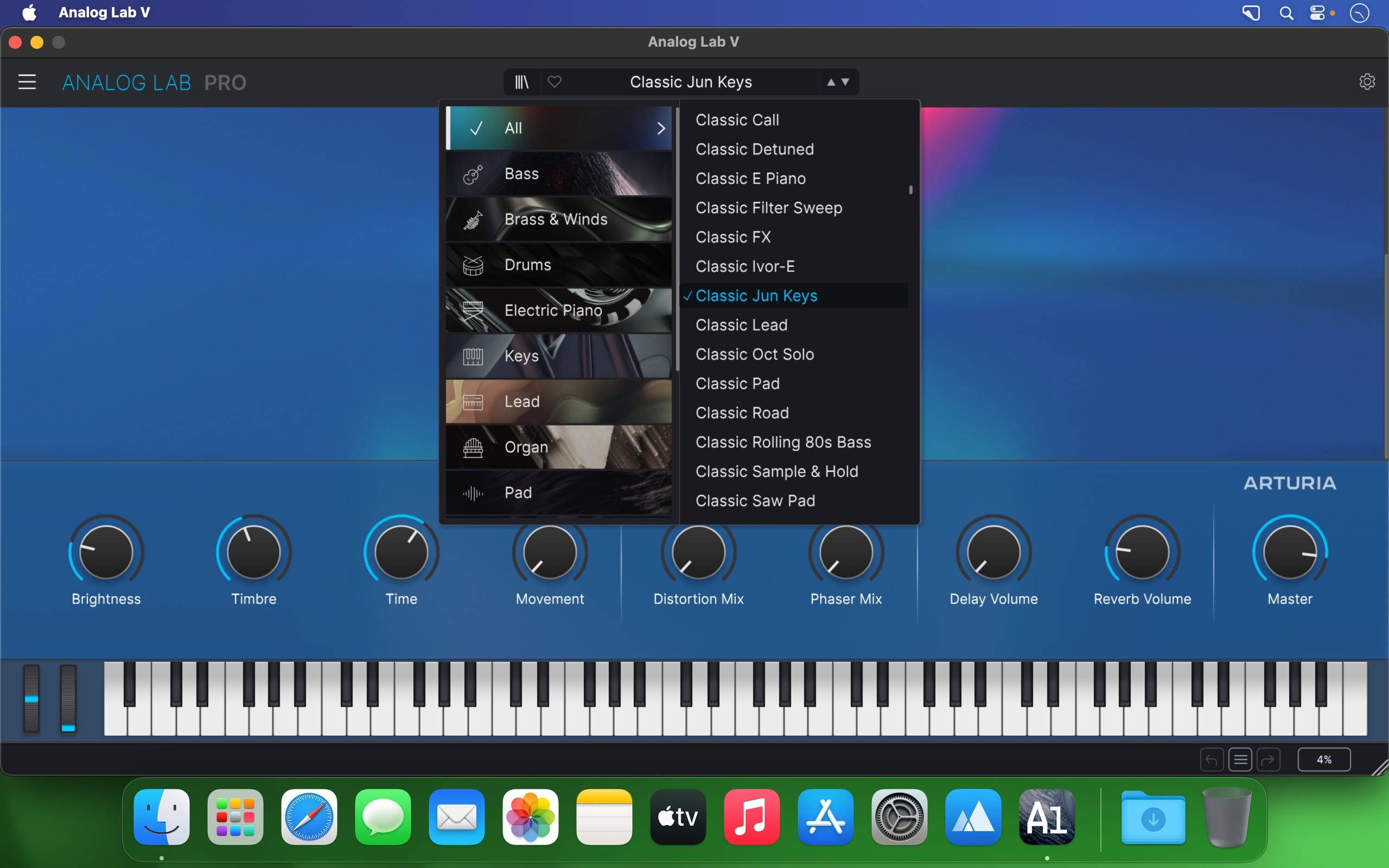Open the settings gear icon

pos(1367,82)
